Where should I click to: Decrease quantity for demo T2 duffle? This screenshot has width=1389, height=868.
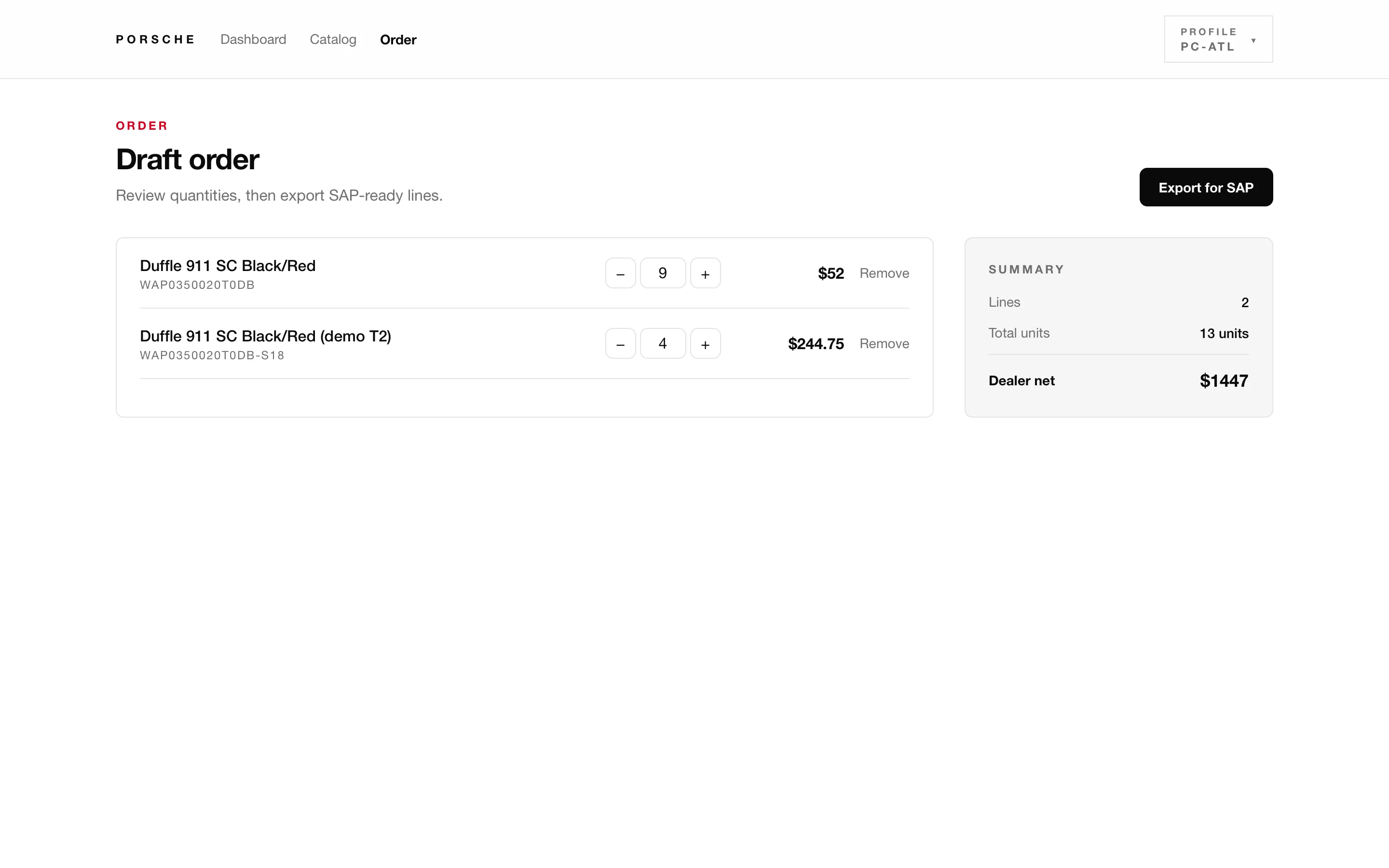pos(620,343)
